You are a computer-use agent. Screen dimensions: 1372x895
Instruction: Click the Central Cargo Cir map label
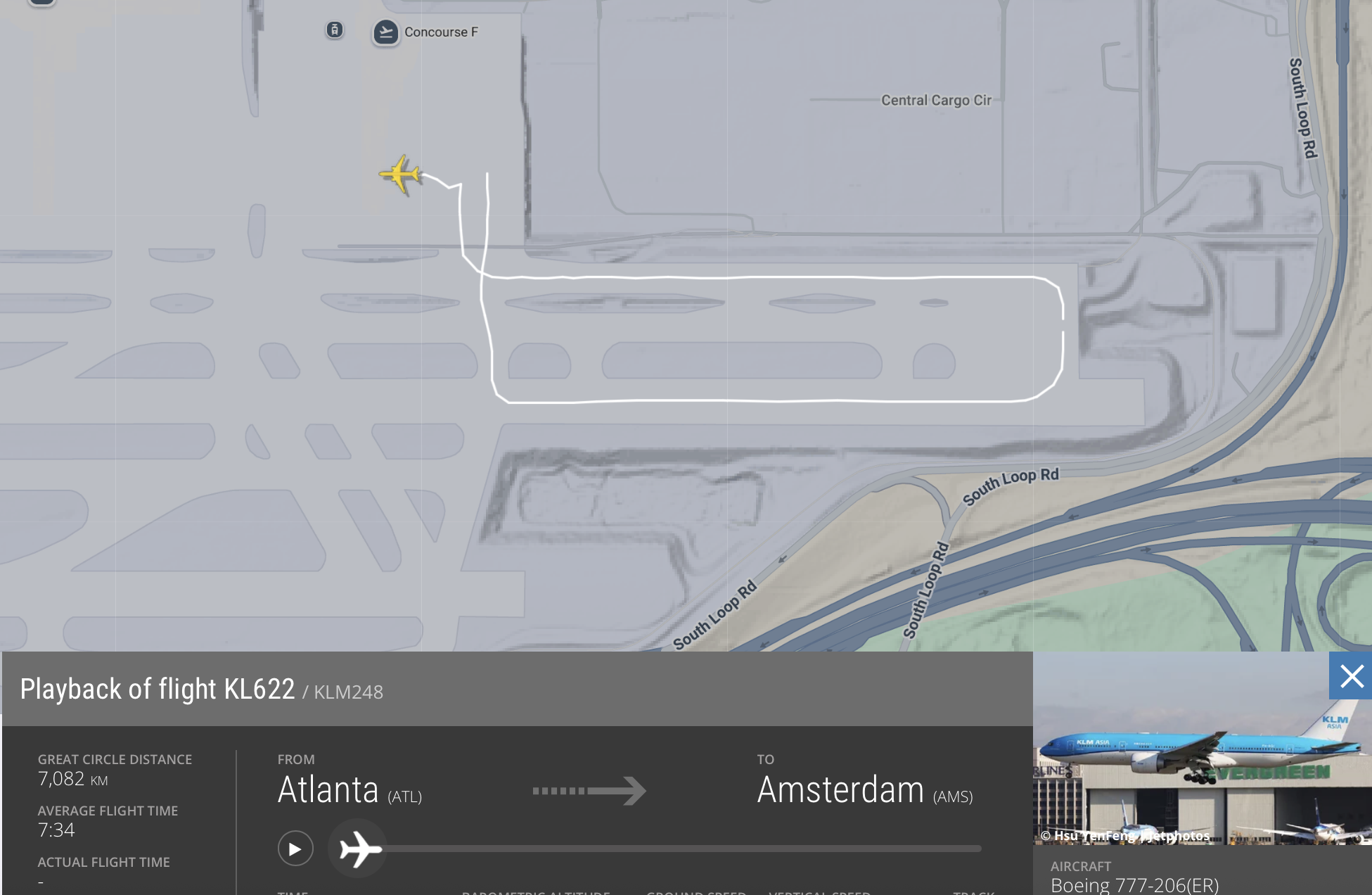coord(936,100)
